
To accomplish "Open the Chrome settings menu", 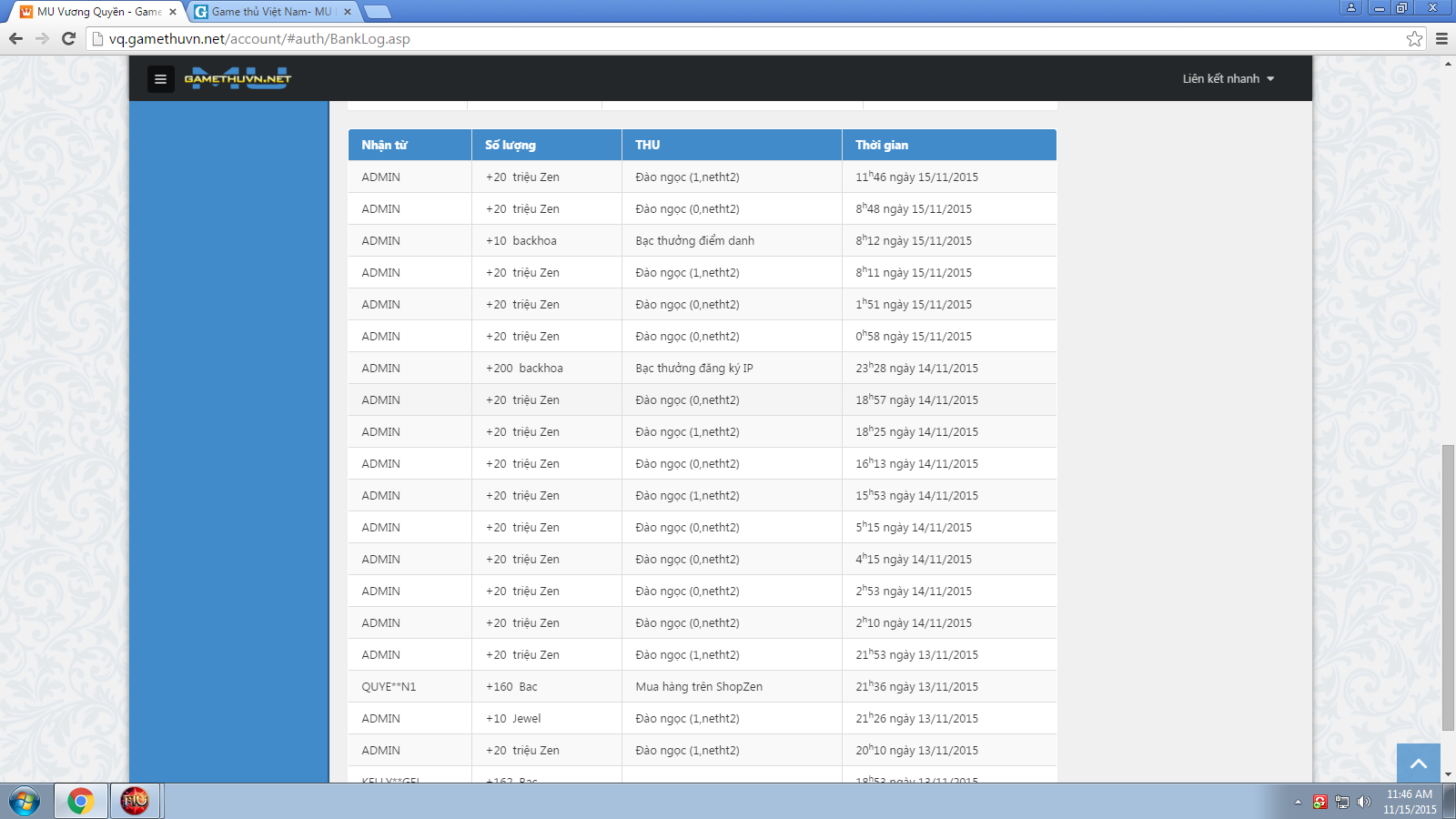I will click(x=1441, y=38).
